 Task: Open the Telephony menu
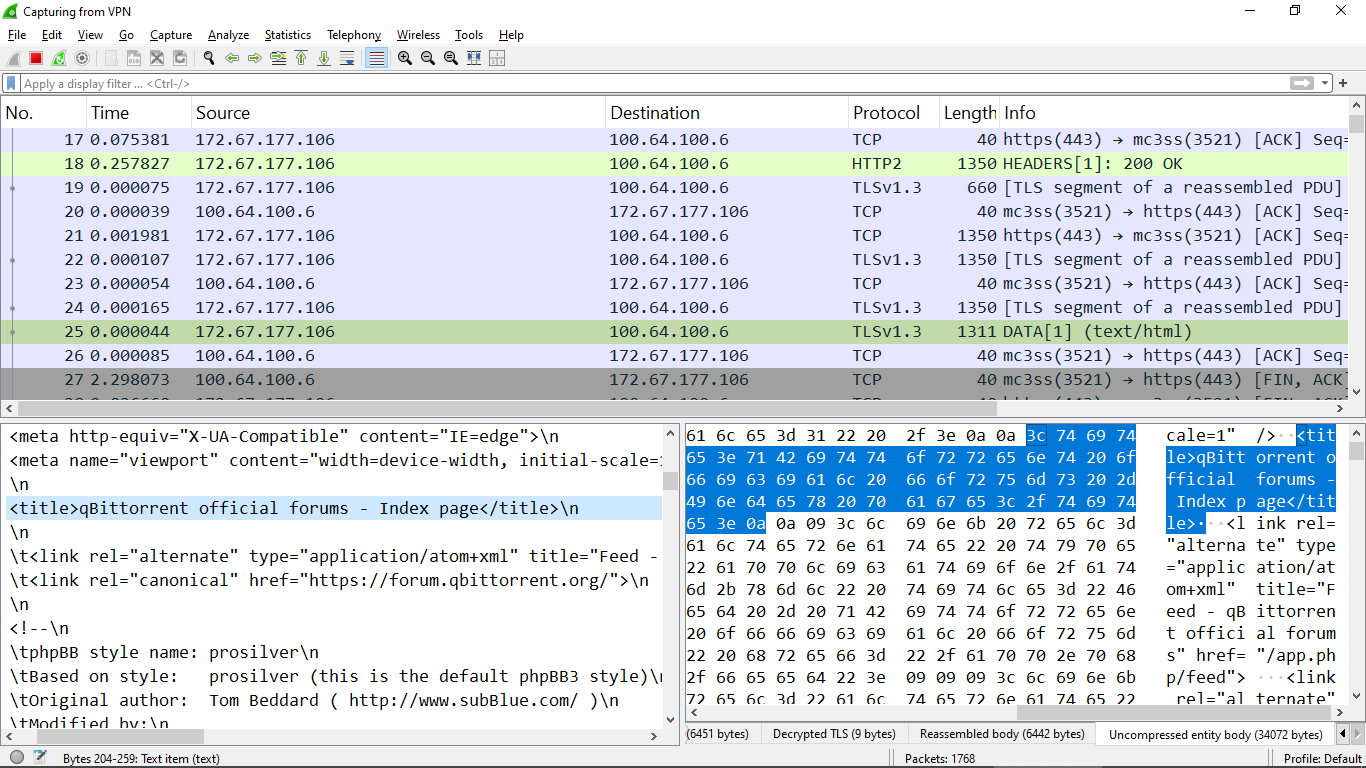pos(354,35)
